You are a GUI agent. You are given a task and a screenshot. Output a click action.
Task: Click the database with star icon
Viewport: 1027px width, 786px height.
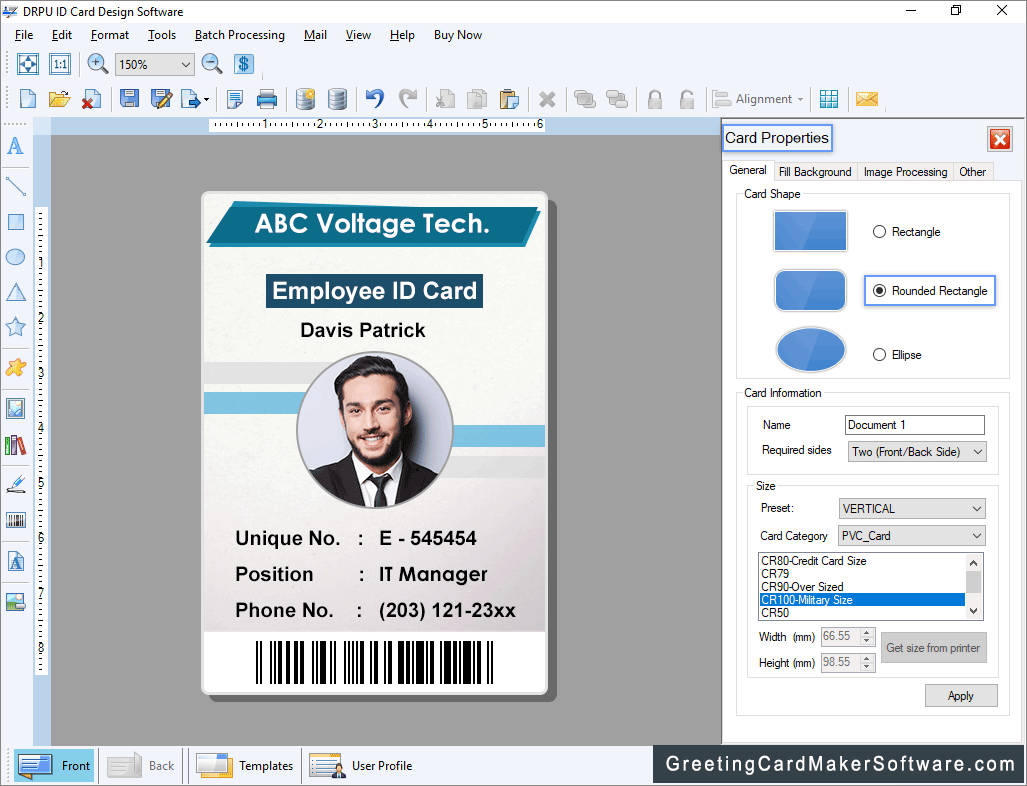pyautogui.click(x=305, y=99)
